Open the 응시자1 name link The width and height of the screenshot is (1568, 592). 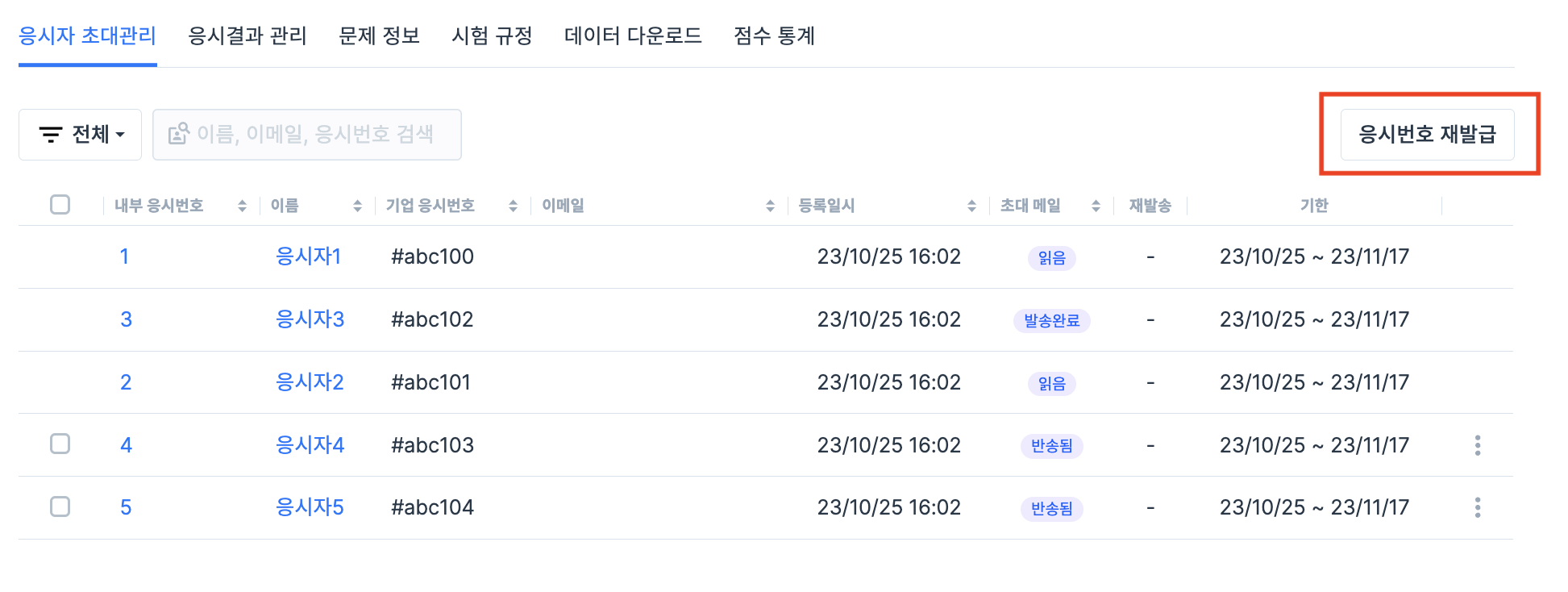[x=308, y=256]
